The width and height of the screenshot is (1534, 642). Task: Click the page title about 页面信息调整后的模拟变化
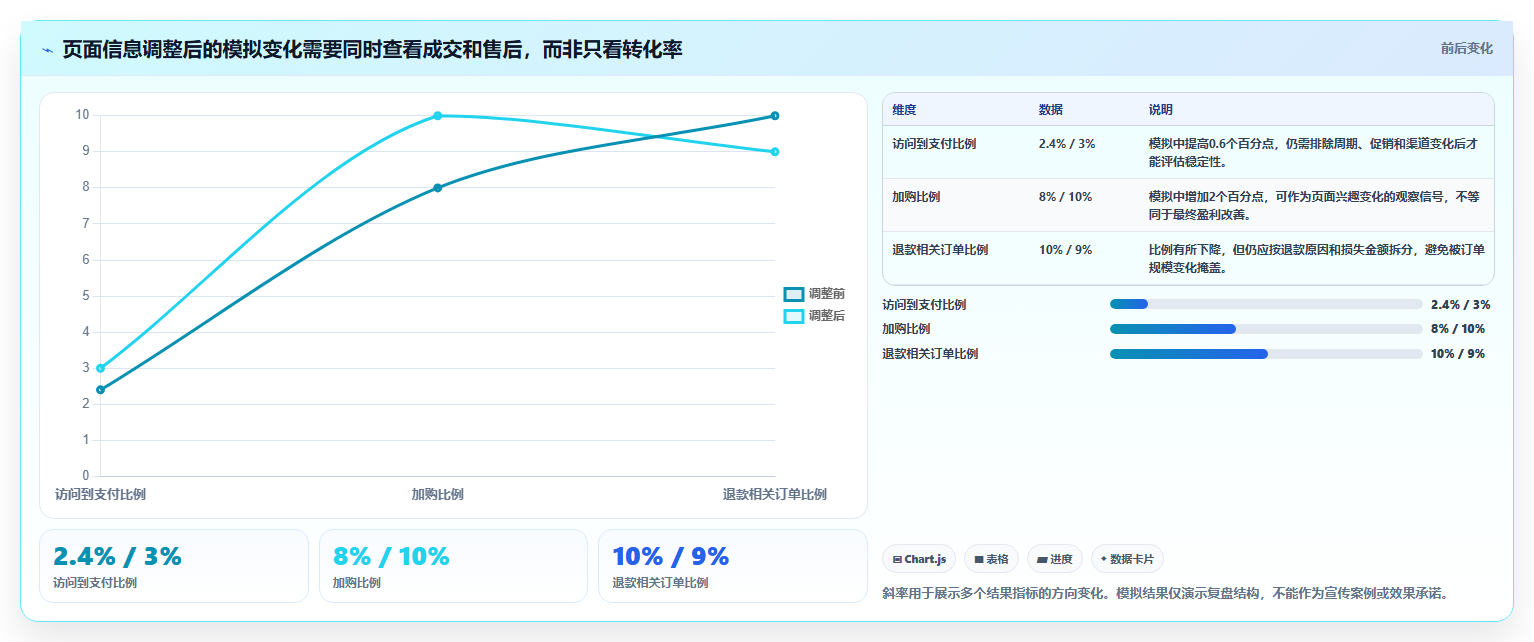372,50
